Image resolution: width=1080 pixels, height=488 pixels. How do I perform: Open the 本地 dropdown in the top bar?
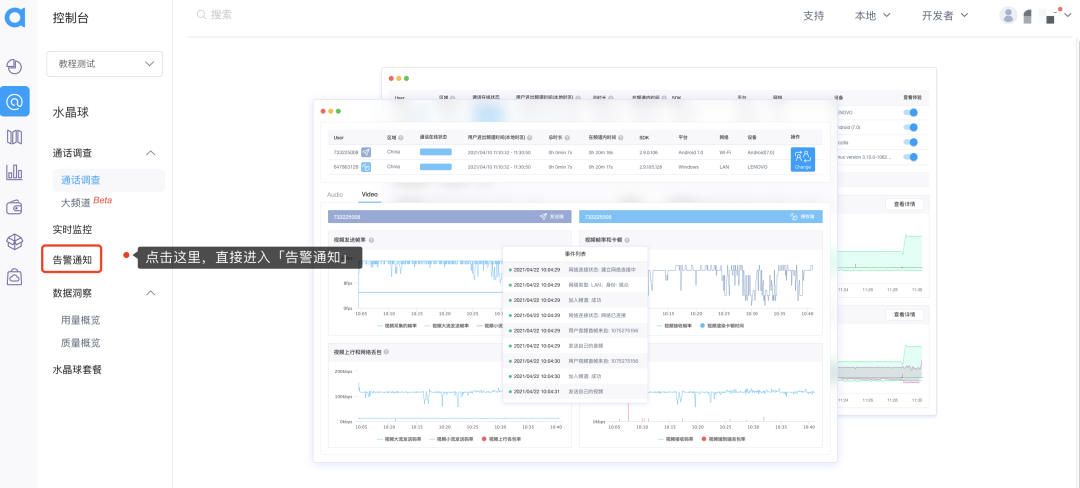pos(873,15)
